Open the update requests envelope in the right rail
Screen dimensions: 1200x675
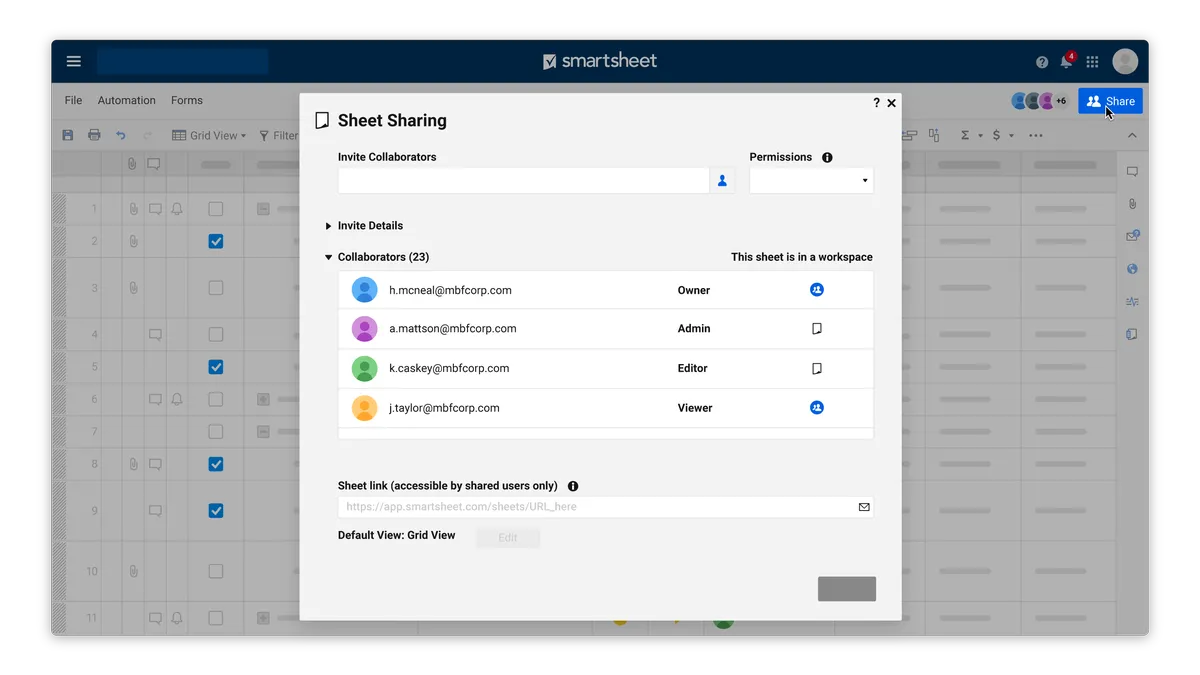tap(1132, 236)
